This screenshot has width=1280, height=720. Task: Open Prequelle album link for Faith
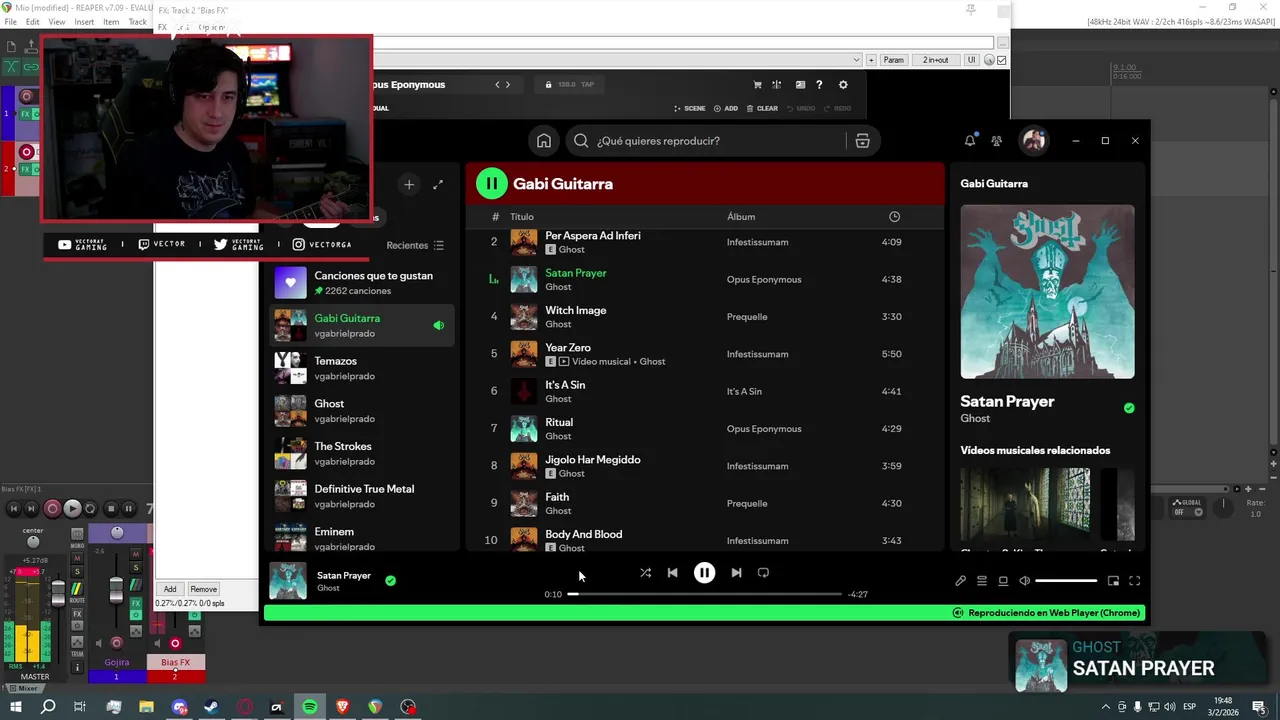pos(747,504)
